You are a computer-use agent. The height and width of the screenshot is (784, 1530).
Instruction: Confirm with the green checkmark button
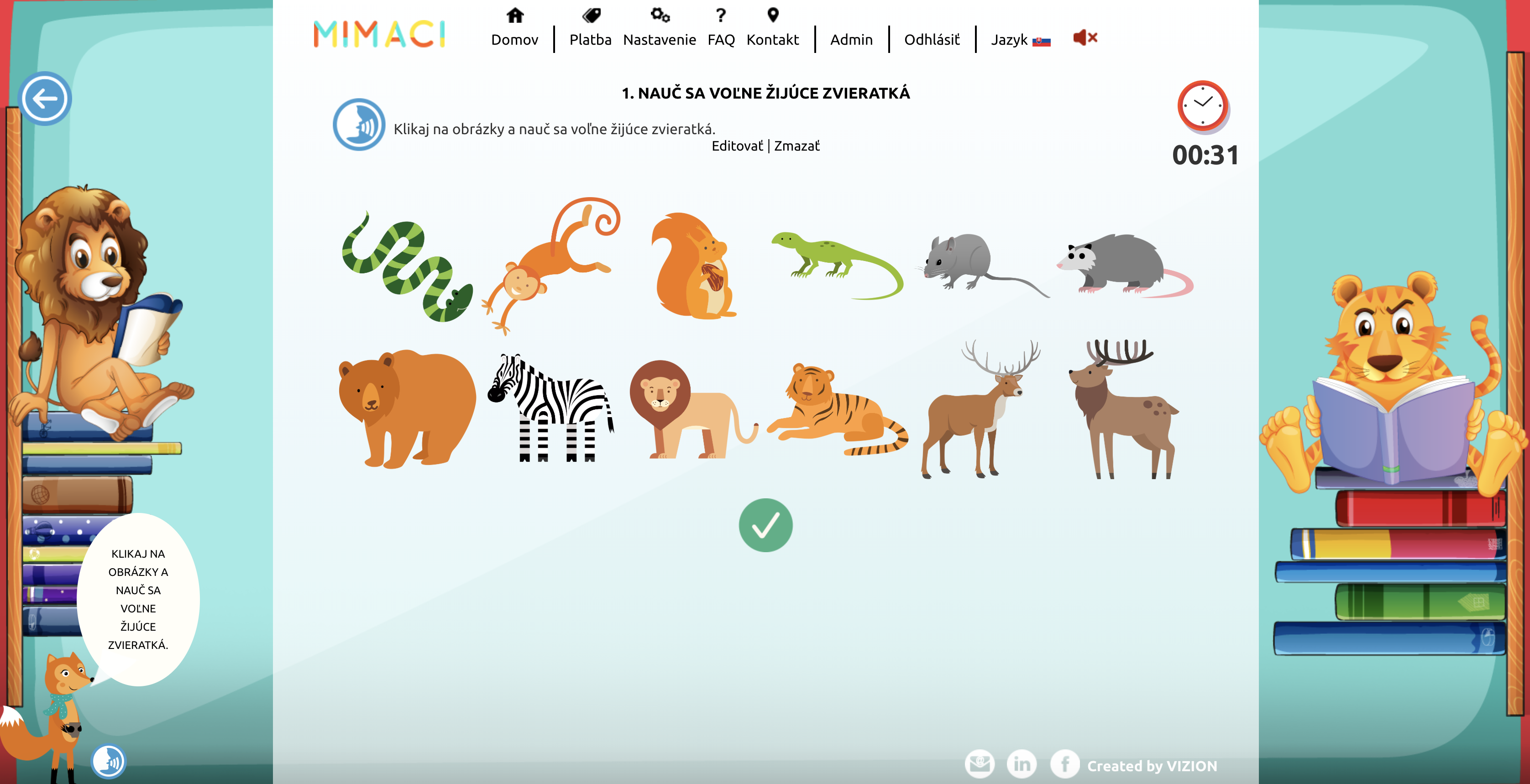[x=765, y=525]
